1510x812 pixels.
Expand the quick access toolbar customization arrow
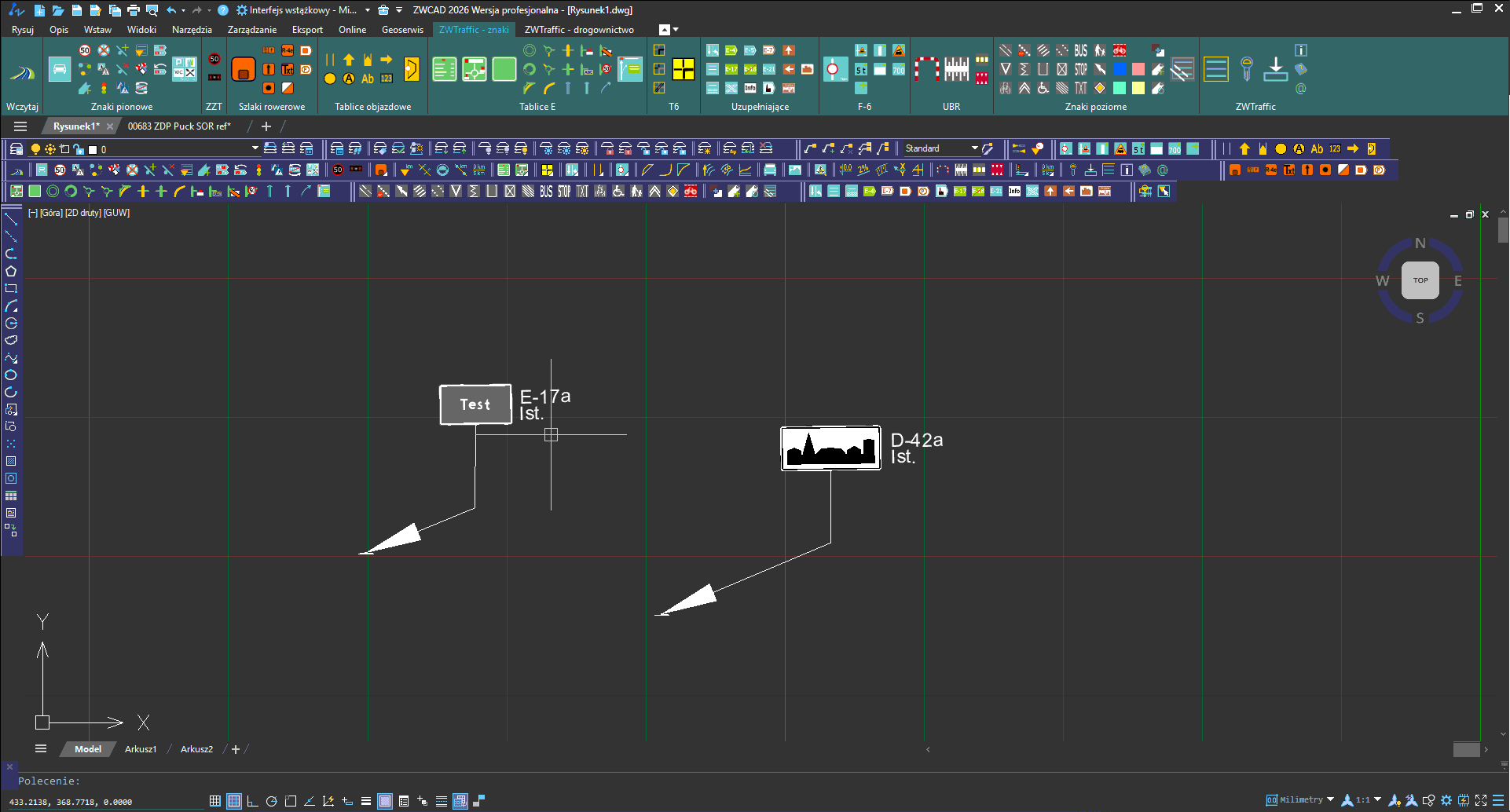399,10
